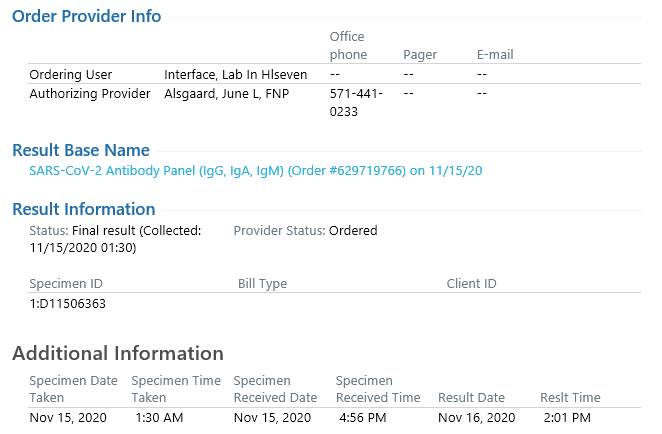This screenshot has width=662, height=434.
Task: Click the Client ID column header
Action: 471,283
